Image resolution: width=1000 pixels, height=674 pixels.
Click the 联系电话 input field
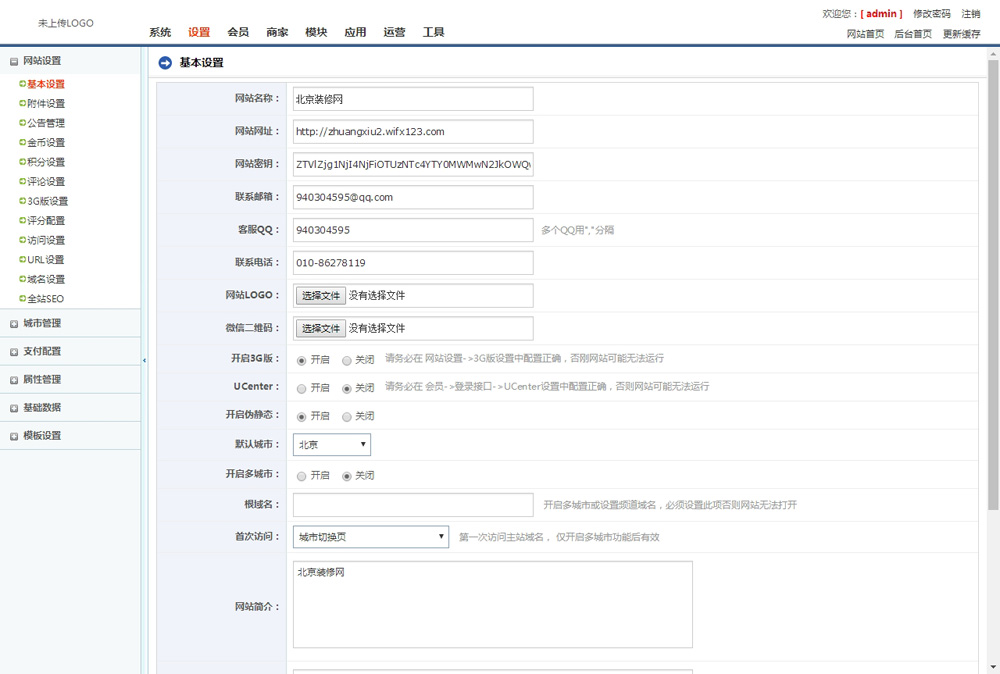[412, 263]
